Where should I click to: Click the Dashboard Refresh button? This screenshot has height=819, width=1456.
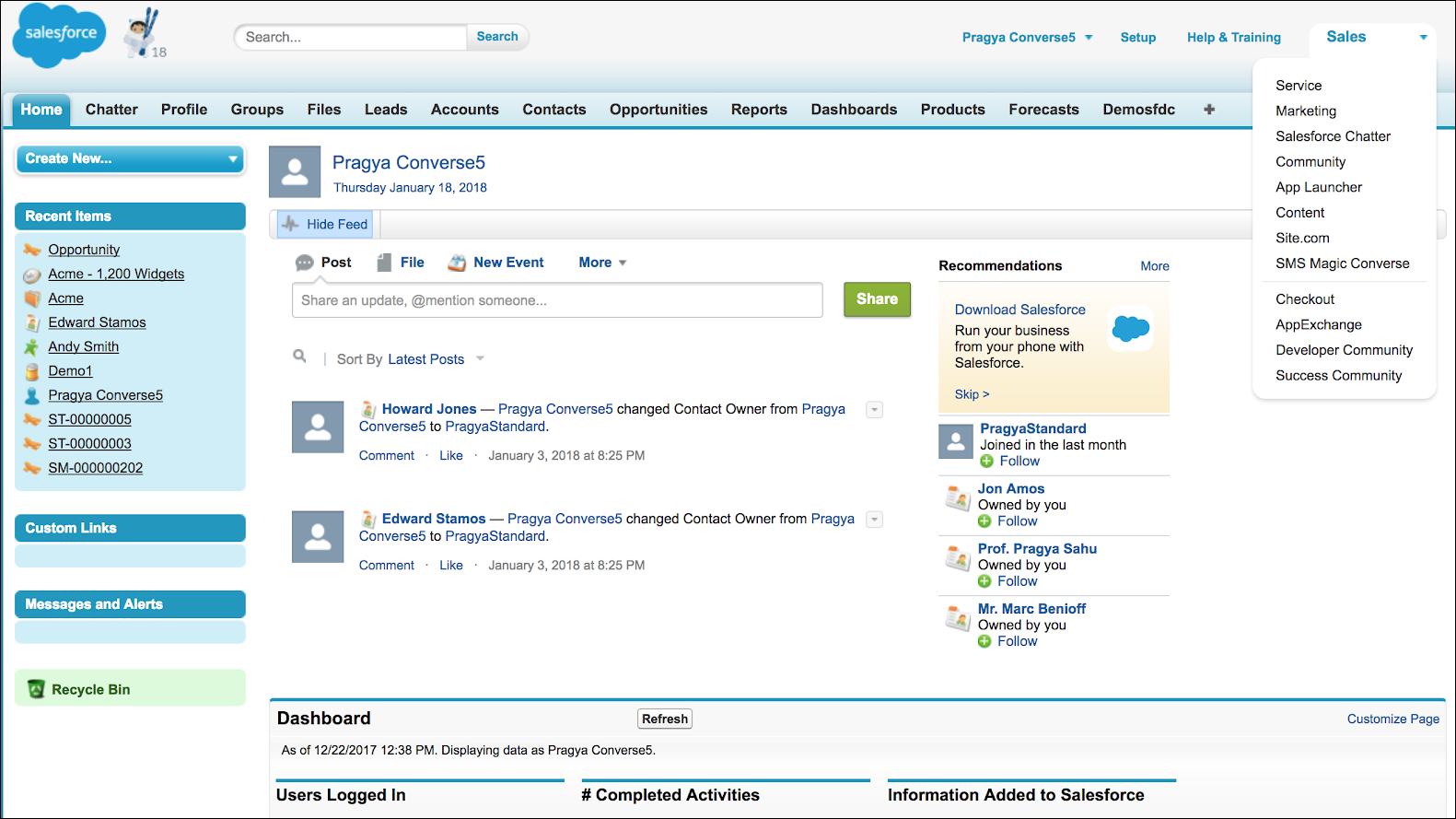coord(665,719)
